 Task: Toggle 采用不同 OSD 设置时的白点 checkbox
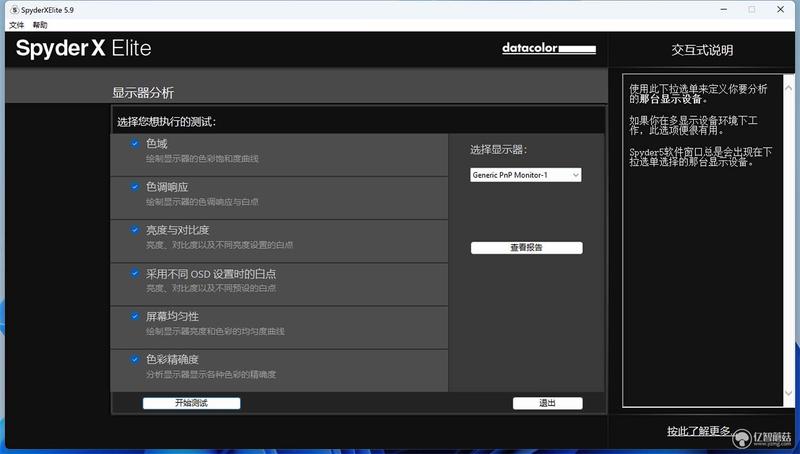click(x=135, y=273)
